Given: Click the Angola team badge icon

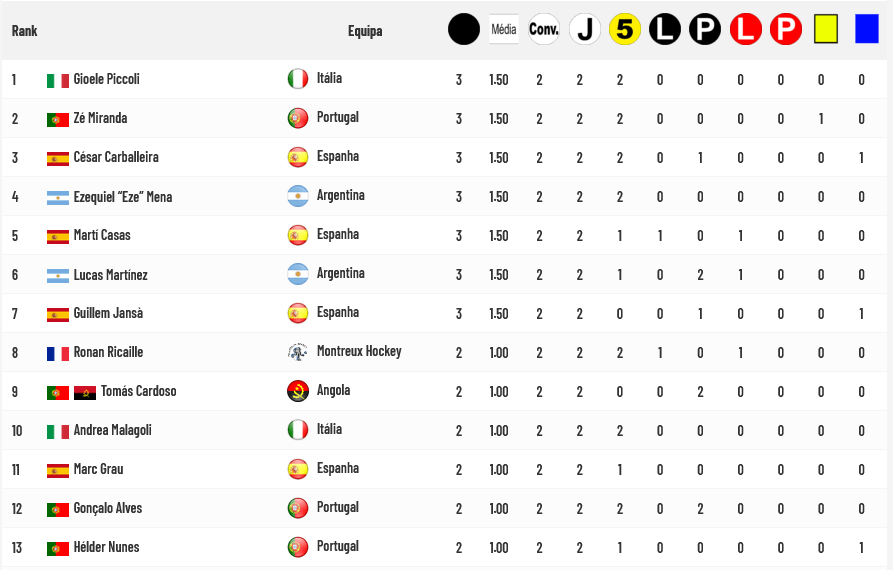Looking at the screenshot, I should click(x=297, y=391).
